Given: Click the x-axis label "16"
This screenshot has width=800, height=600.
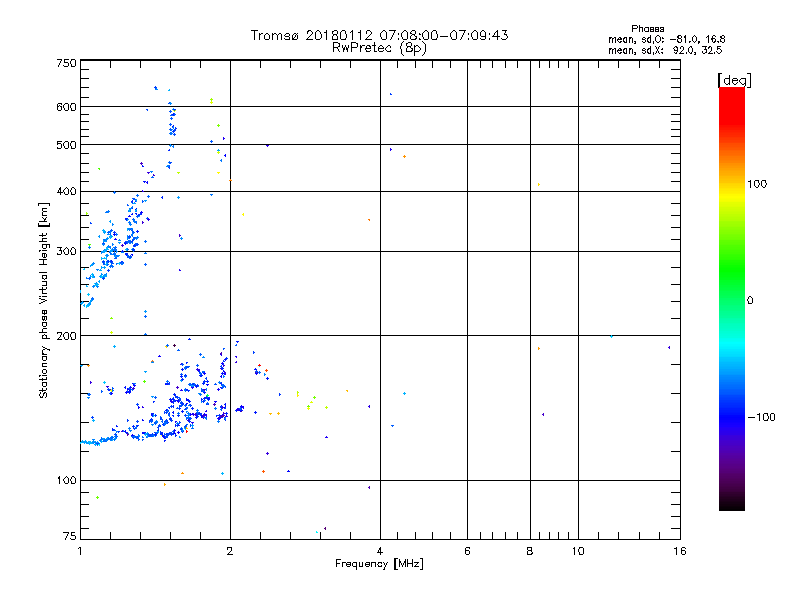Looking at the screenshot, I should (680, 551).
